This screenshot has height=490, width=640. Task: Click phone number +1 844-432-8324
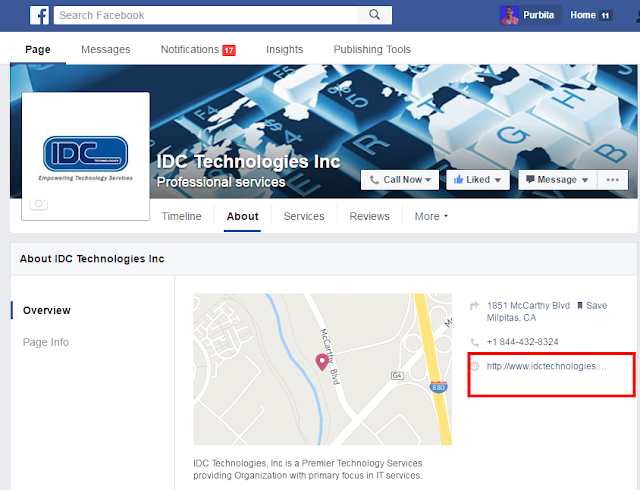tap(522, 342)
